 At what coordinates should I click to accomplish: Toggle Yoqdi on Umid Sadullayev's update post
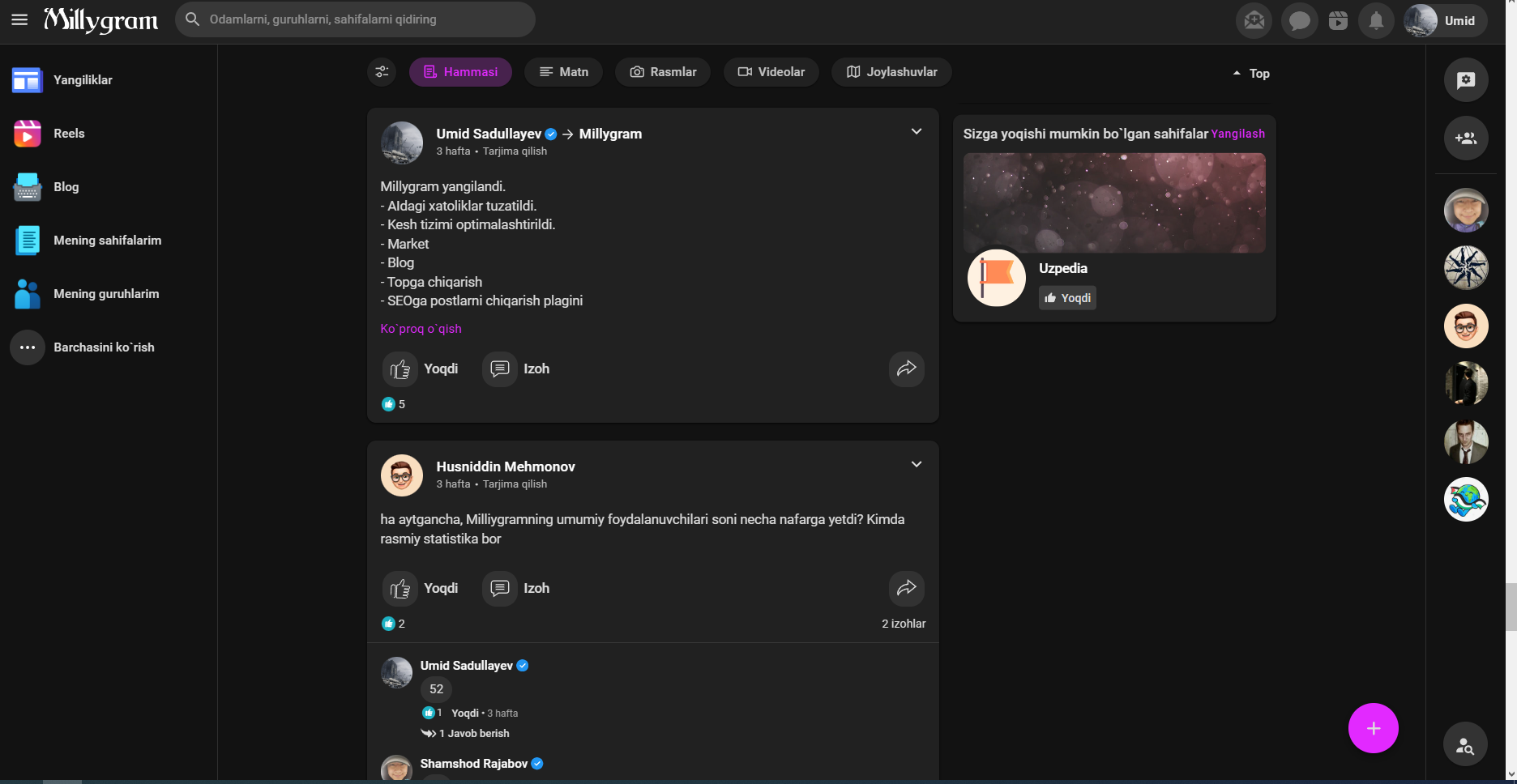click(x=421, y=369)
